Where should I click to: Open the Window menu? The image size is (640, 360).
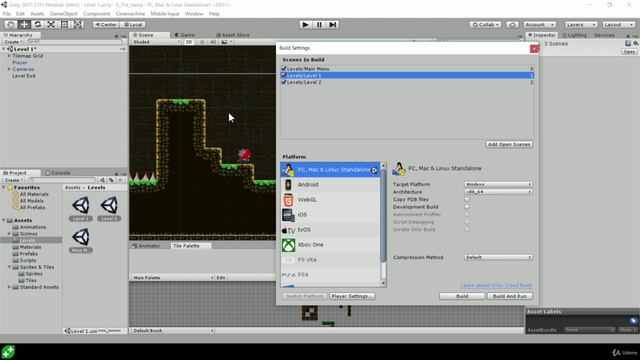point(194,13)
